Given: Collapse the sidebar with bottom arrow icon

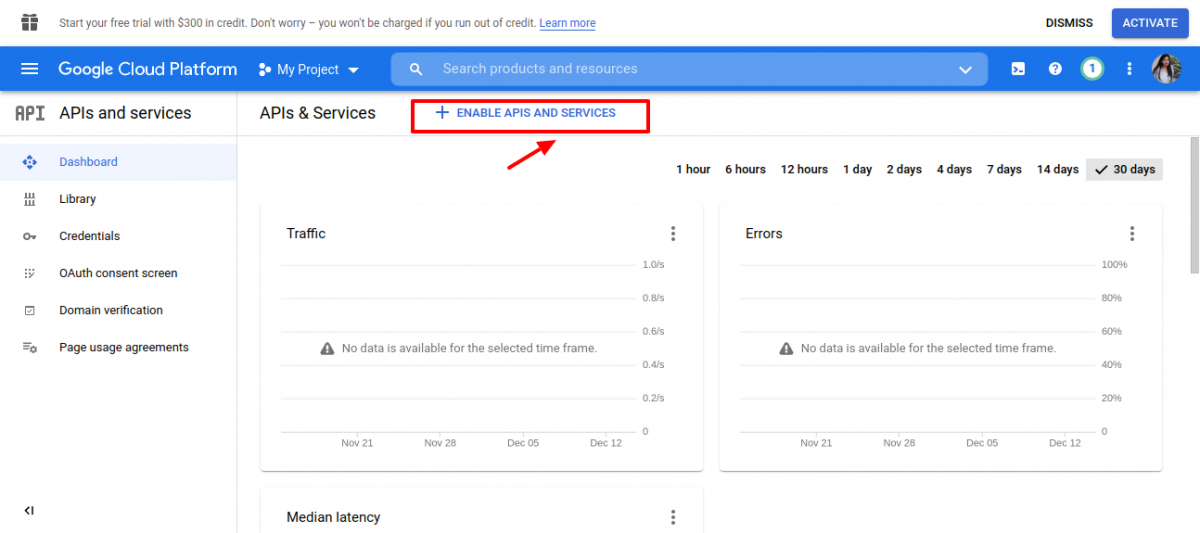Looking at the screenshot, I should tap(29, 511).
